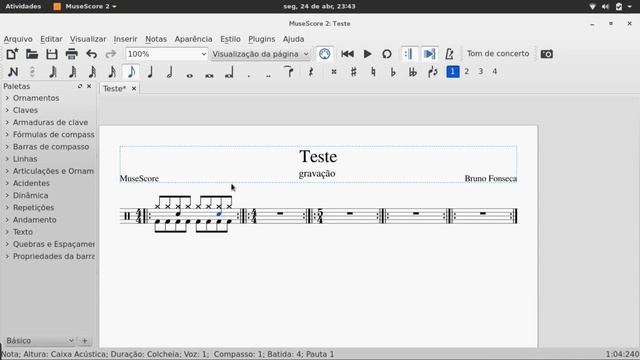Screen dimensions: 640x360
Task: Start playback with the play button
Action: click(x=367, y=54)
